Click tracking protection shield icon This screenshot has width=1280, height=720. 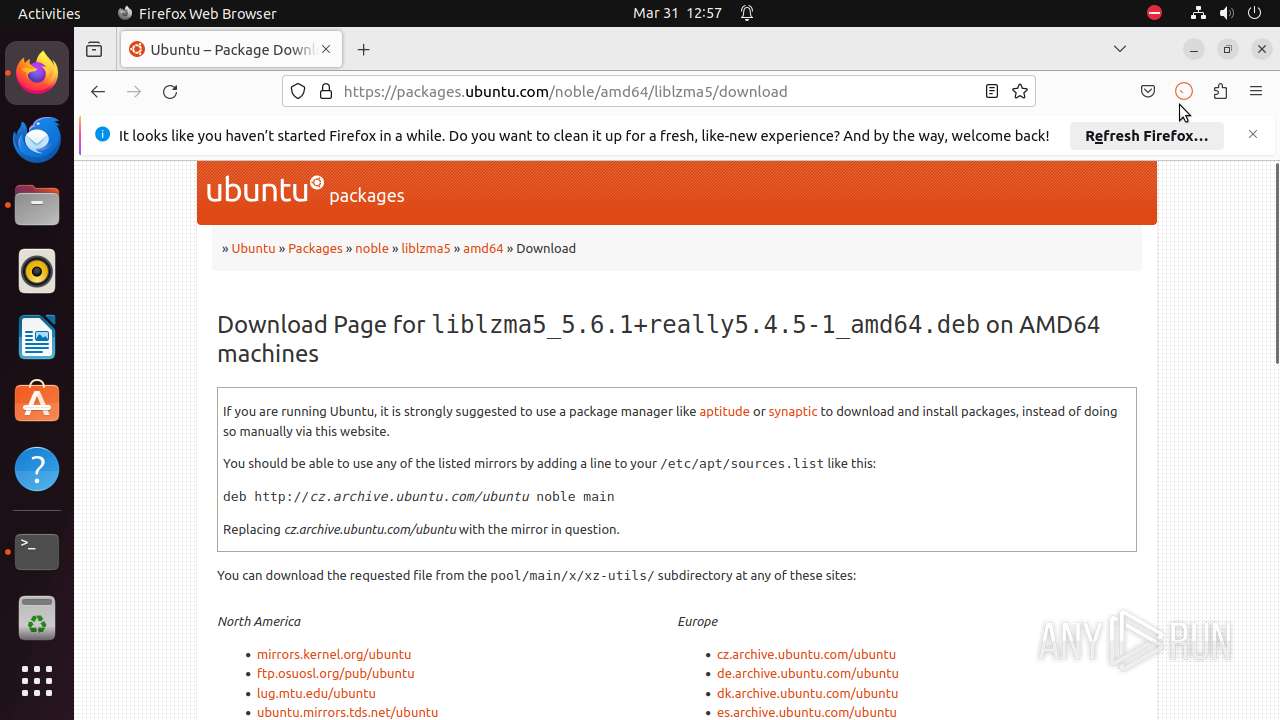(x=298, y=91)
